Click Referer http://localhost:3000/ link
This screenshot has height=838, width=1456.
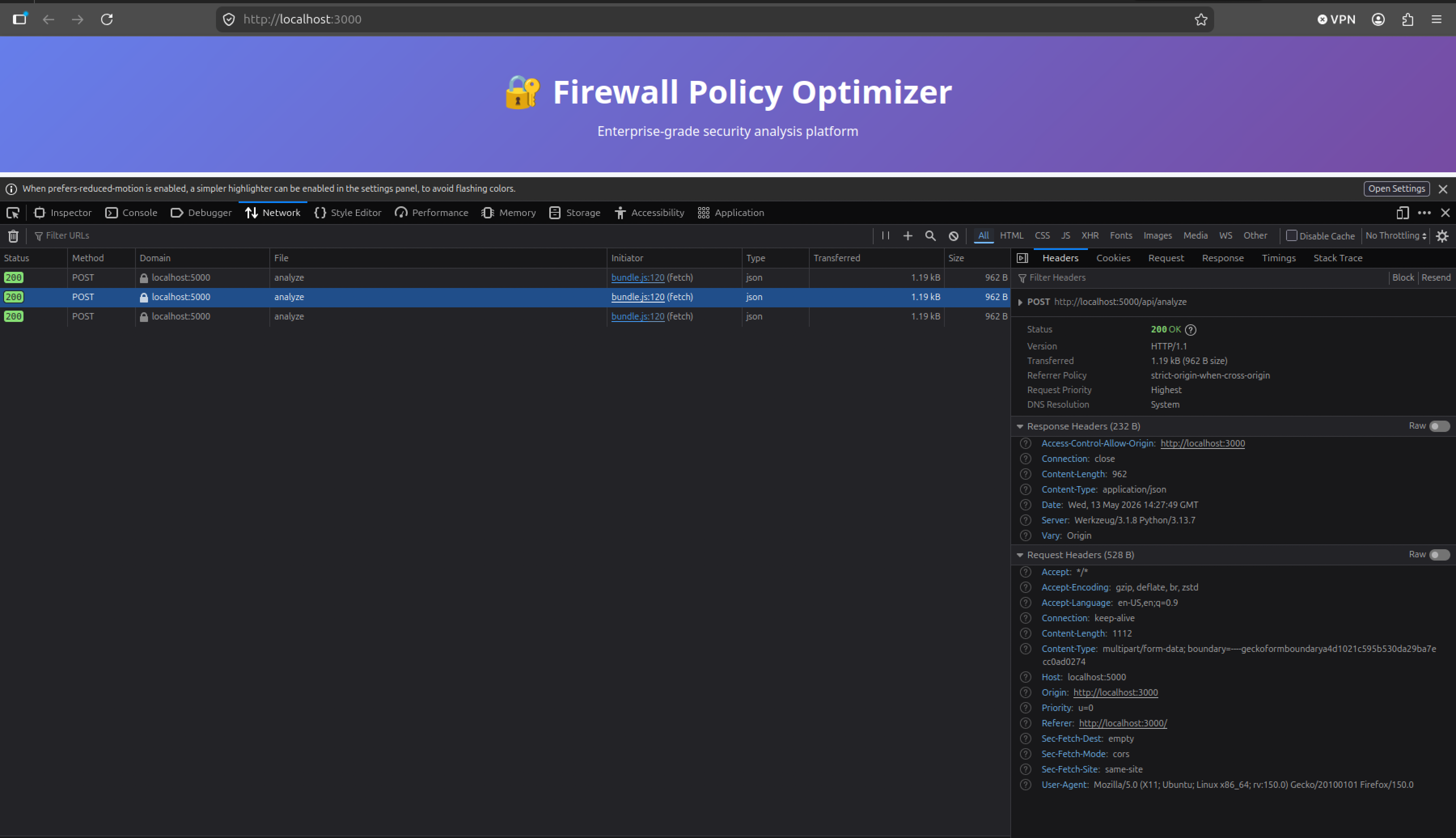[1123, 724]
